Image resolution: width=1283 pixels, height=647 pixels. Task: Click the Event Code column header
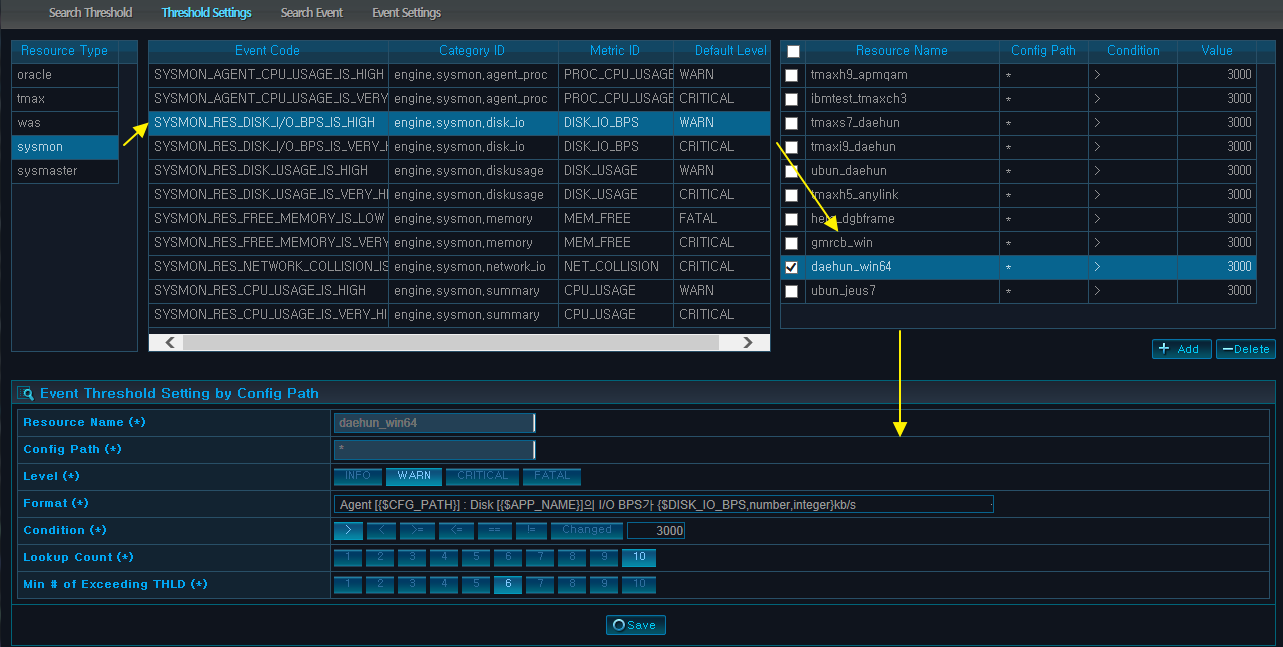pos(268,51)
